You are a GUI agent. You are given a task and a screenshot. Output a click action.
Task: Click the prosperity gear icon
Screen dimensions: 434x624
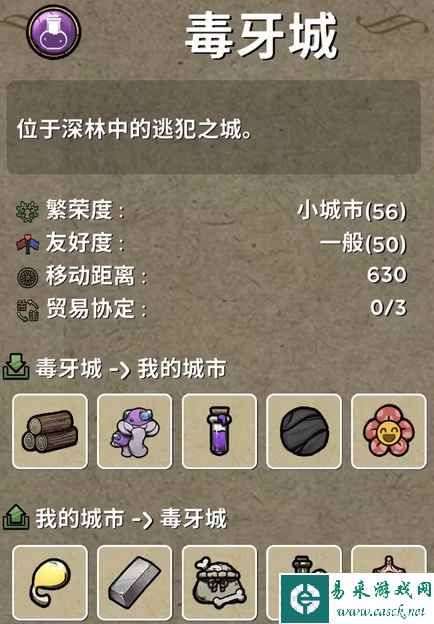pos(27,211)
